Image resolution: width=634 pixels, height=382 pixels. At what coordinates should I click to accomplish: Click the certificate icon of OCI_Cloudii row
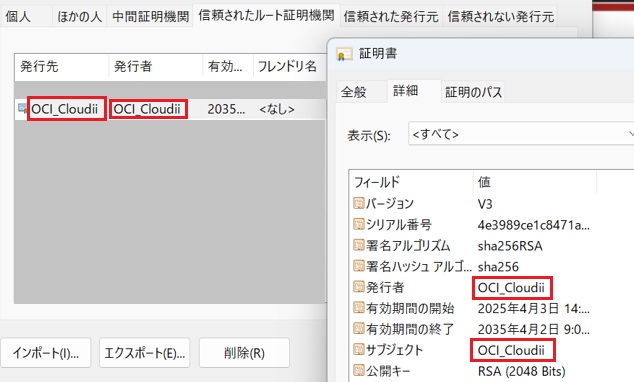click(x=22, y=108)
